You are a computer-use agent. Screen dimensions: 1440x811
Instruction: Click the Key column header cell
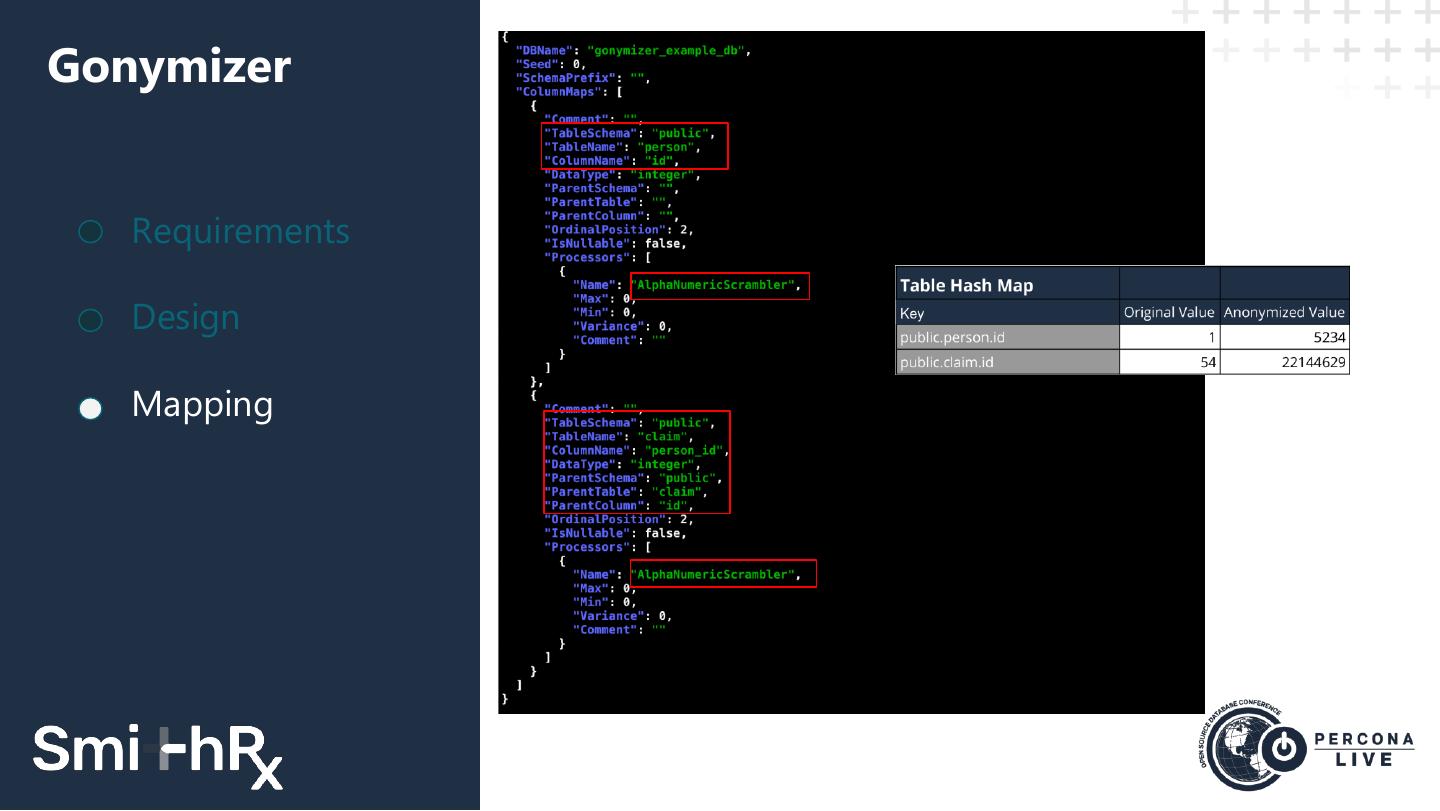[x=1007, y=312]
